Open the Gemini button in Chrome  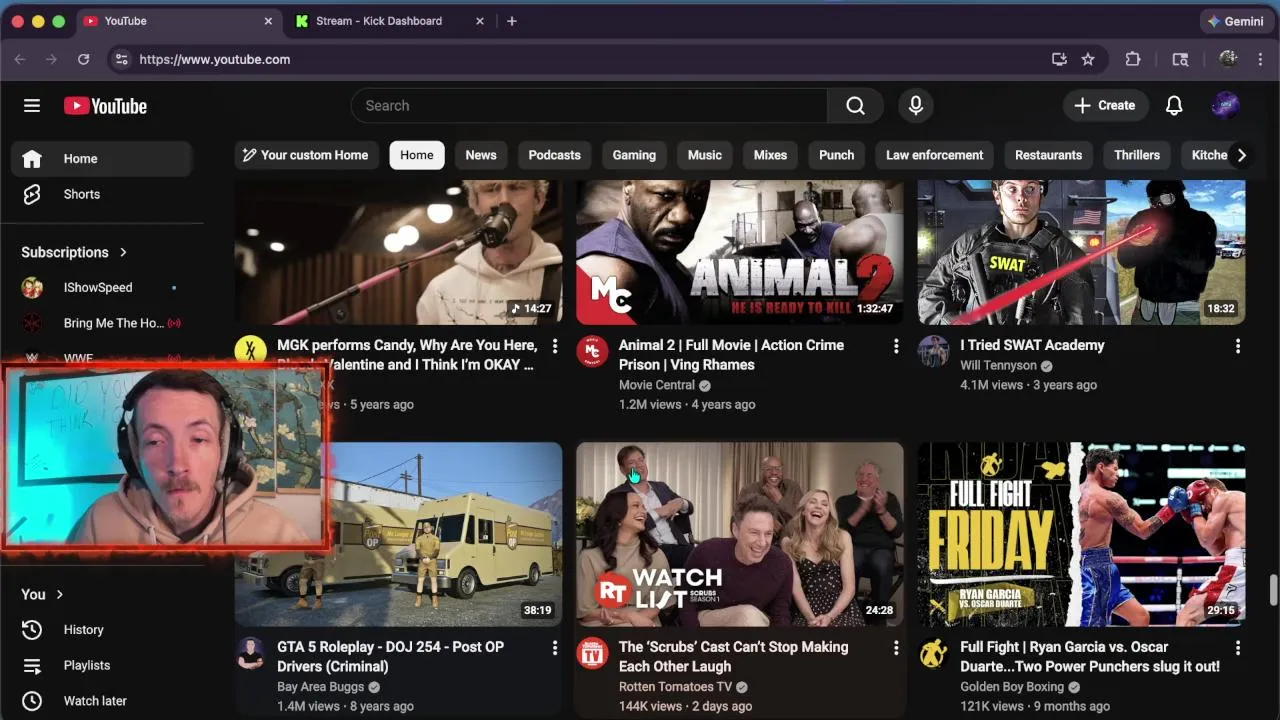point(1236,21)
